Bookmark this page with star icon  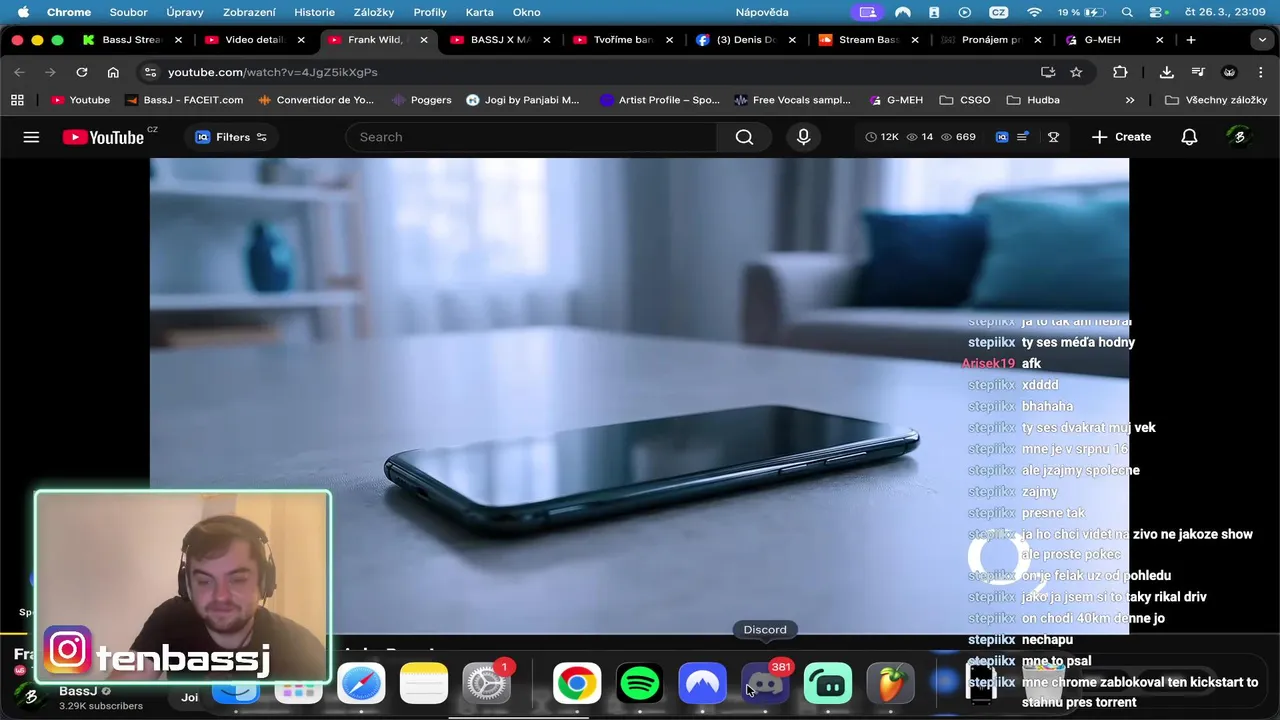tap(1076, 72)
